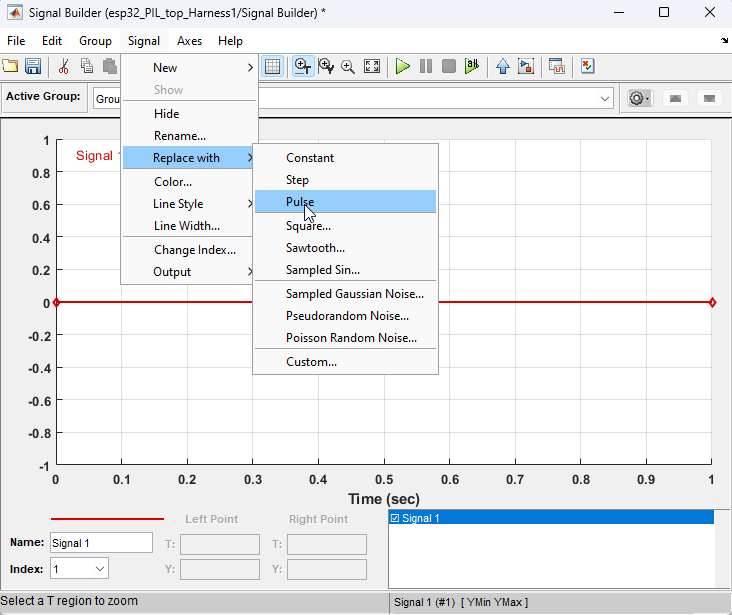
Task: Click the Fit view zoom icon
Action: [372, 67]
